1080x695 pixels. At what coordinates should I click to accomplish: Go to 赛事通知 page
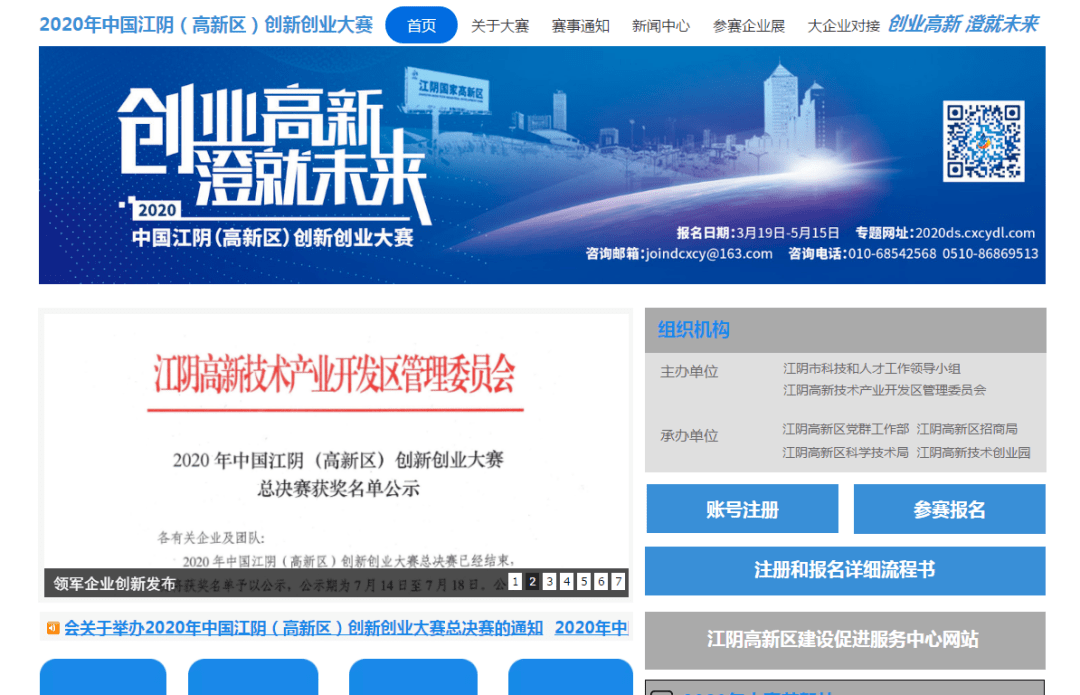pyautogui.click(x=580, y=26)
